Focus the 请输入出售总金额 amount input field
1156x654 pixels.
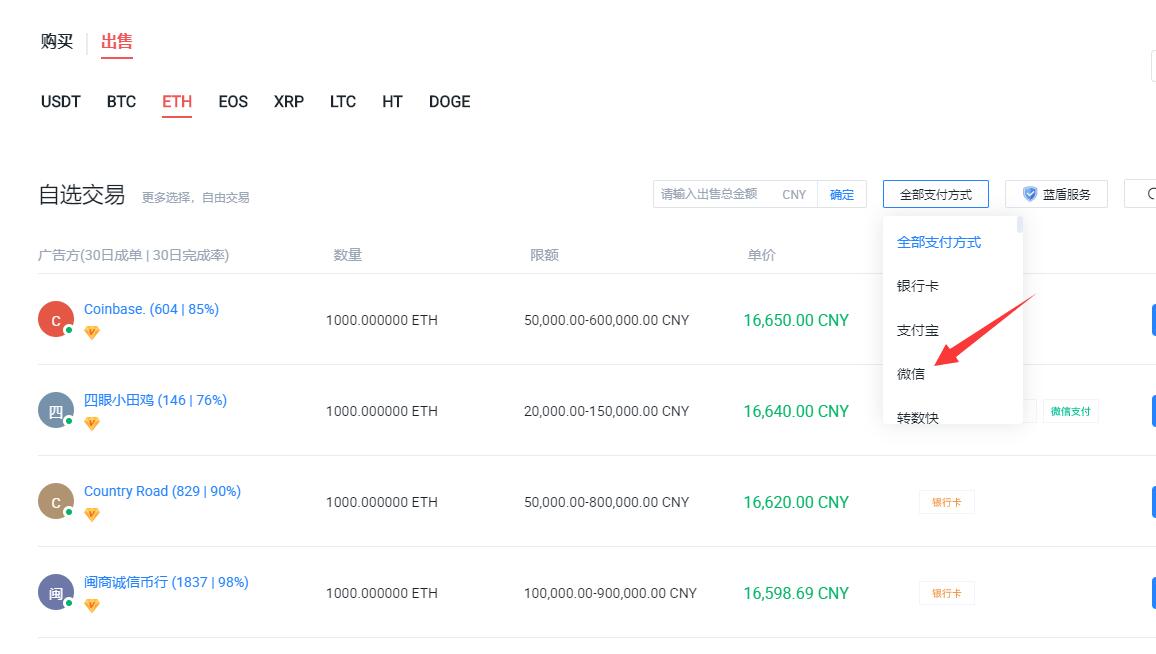click(x=710, y=194)
